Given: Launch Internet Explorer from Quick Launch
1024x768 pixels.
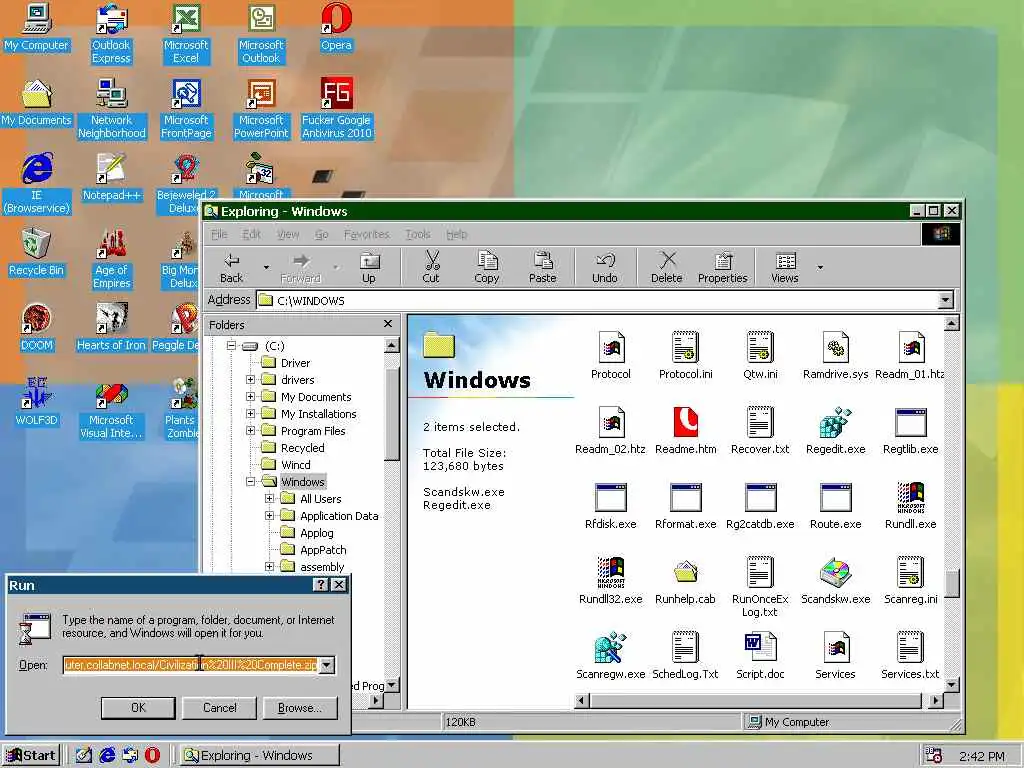Looking at the screenshot, I should click(107, 755).
